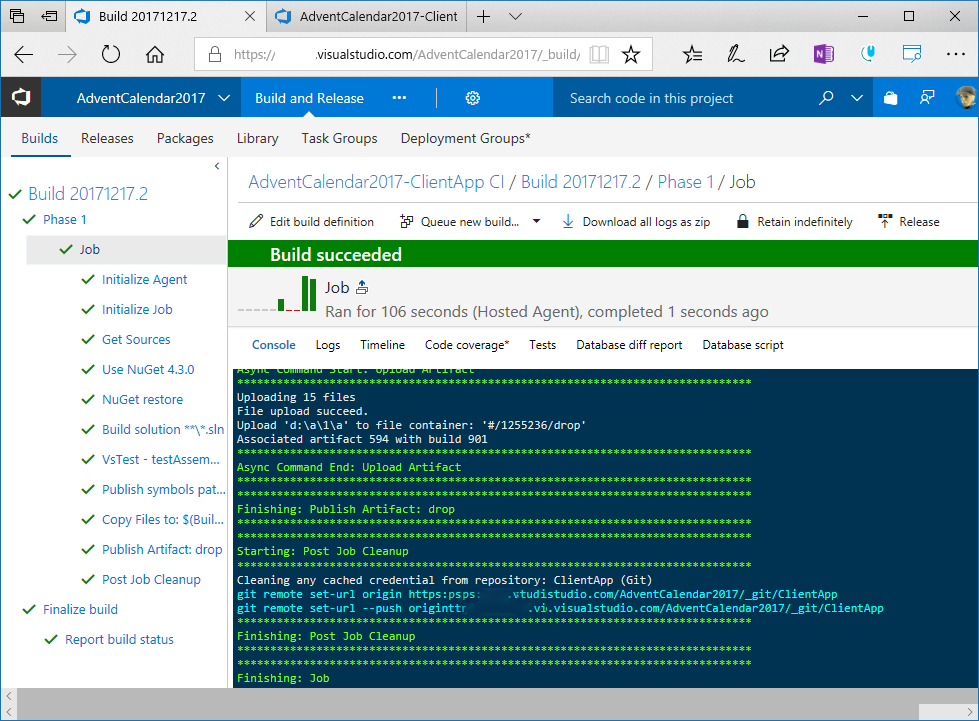
Task: Open a new browser tab with plus icon
Action: point(483,16)
